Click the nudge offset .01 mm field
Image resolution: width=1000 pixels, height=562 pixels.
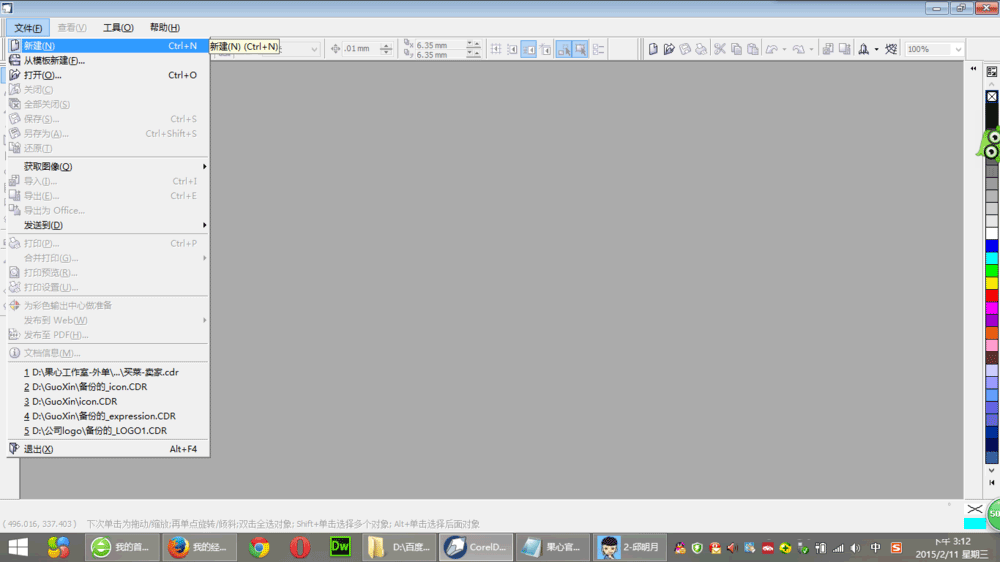point(361,48)
